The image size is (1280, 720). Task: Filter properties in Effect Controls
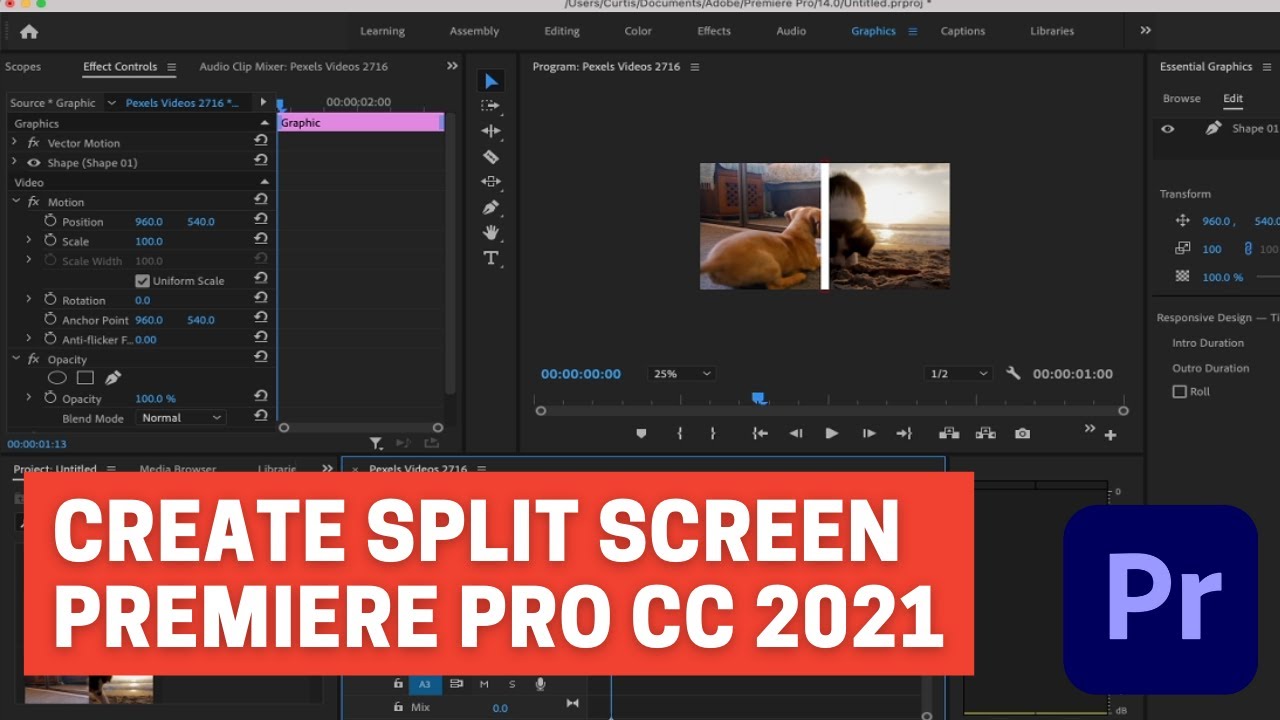[x=376, y=443]
